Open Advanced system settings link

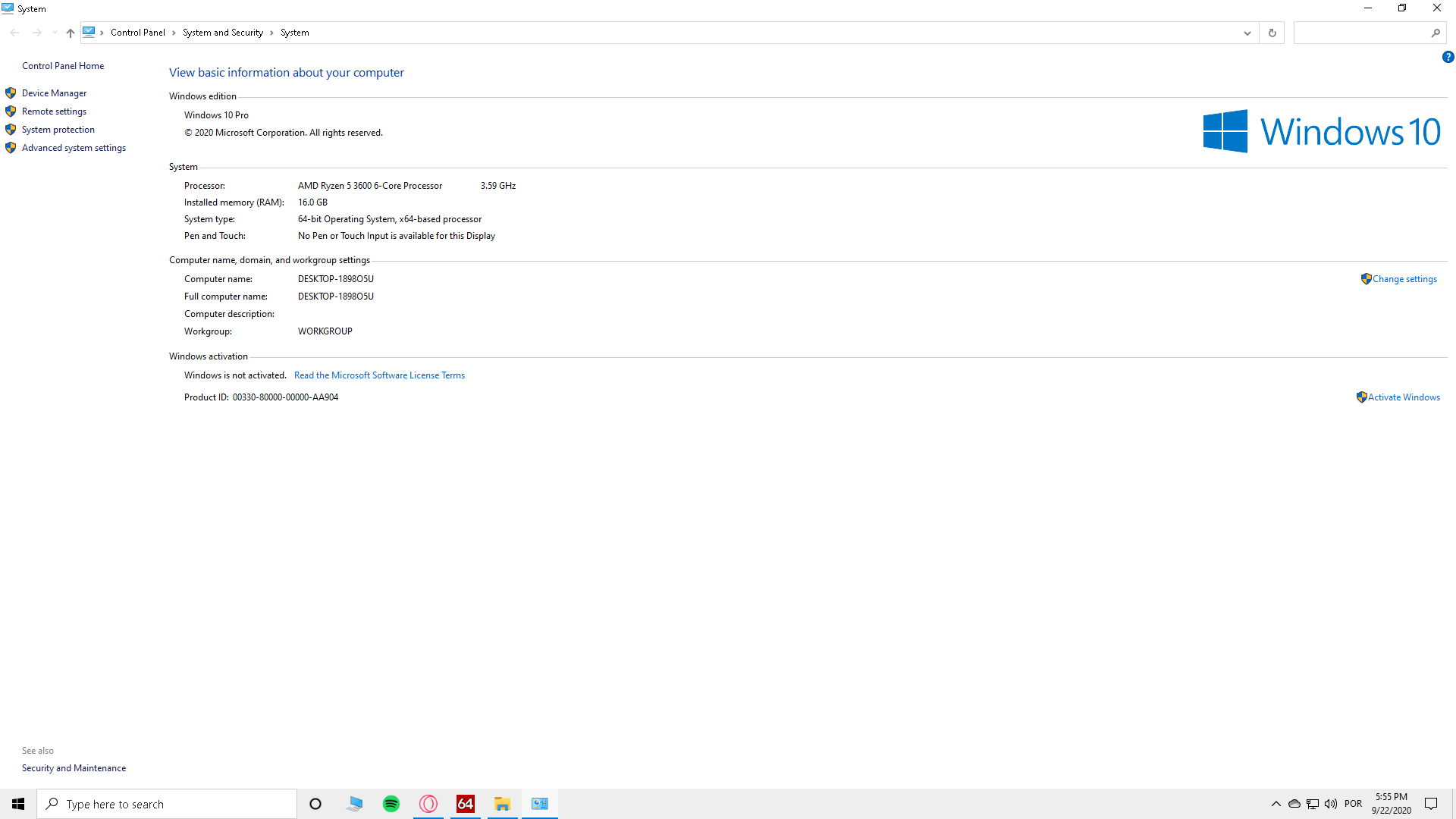click(x=74, y=148)
